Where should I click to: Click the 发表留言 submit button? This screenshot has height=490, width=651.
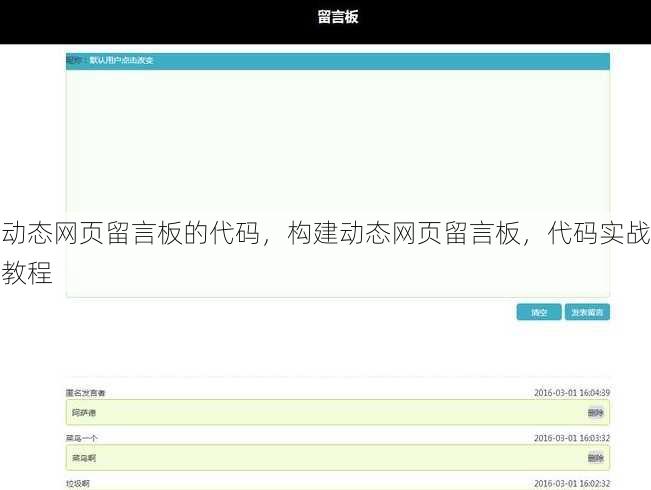tap(587, 312)
